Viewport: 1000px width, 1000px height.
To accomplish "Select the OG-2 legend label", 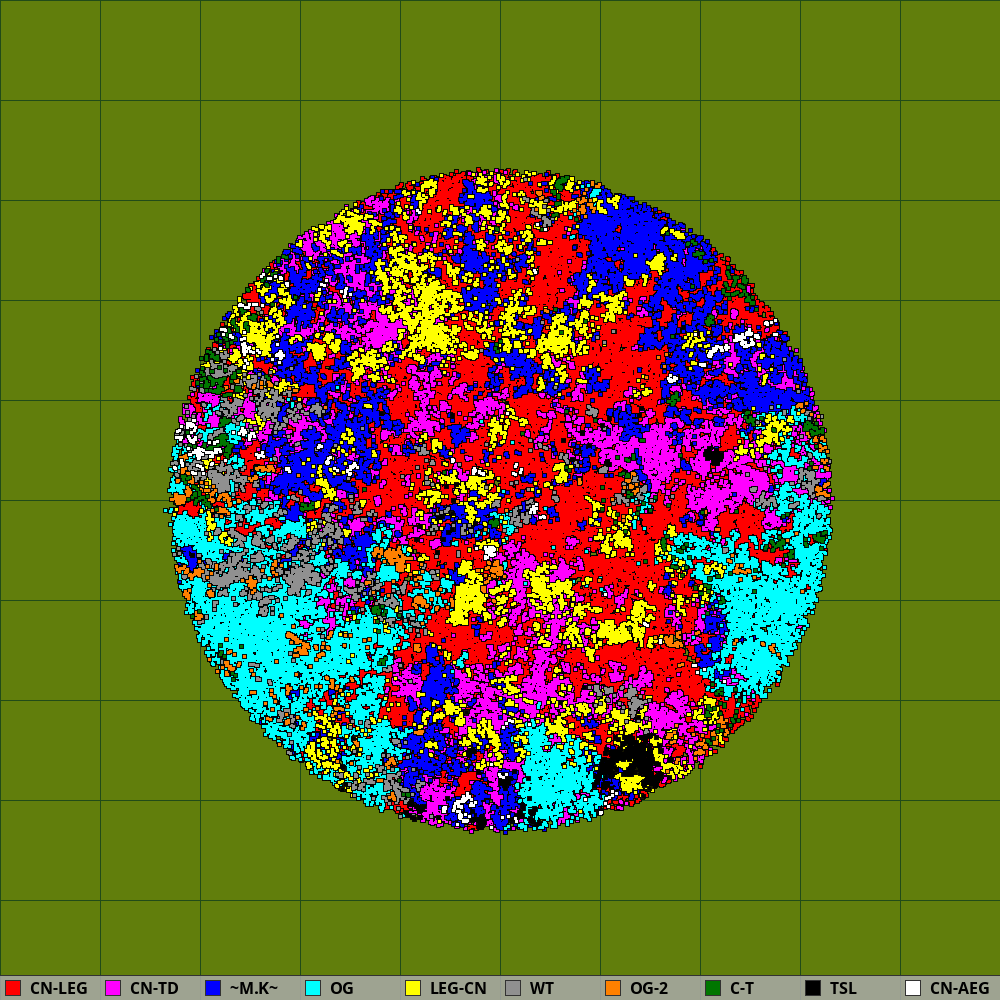I will point(649,989).
